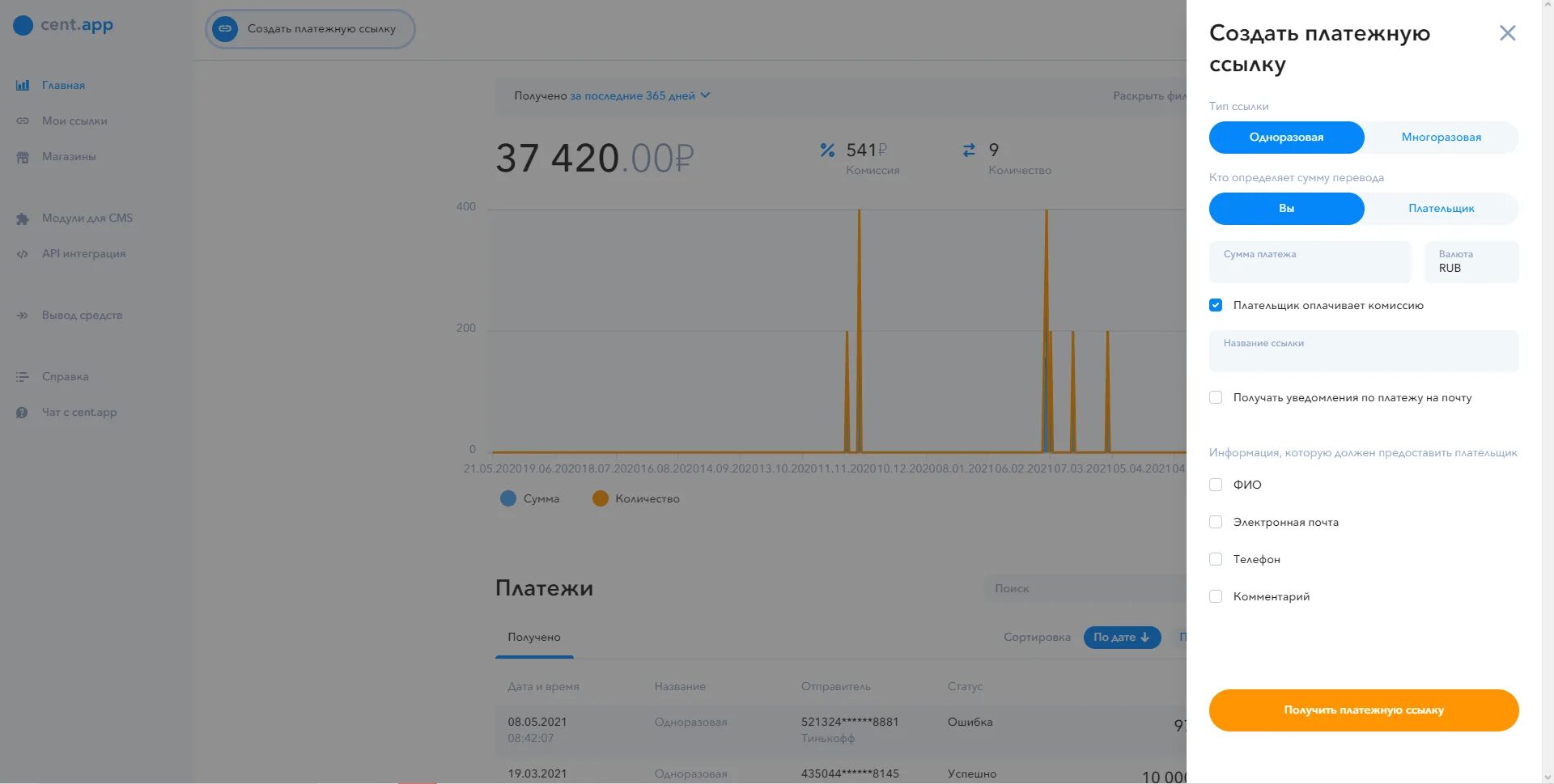Click the Справка list icon
Viewport: 1554px width, 784px height.
[x=23, y=377]
